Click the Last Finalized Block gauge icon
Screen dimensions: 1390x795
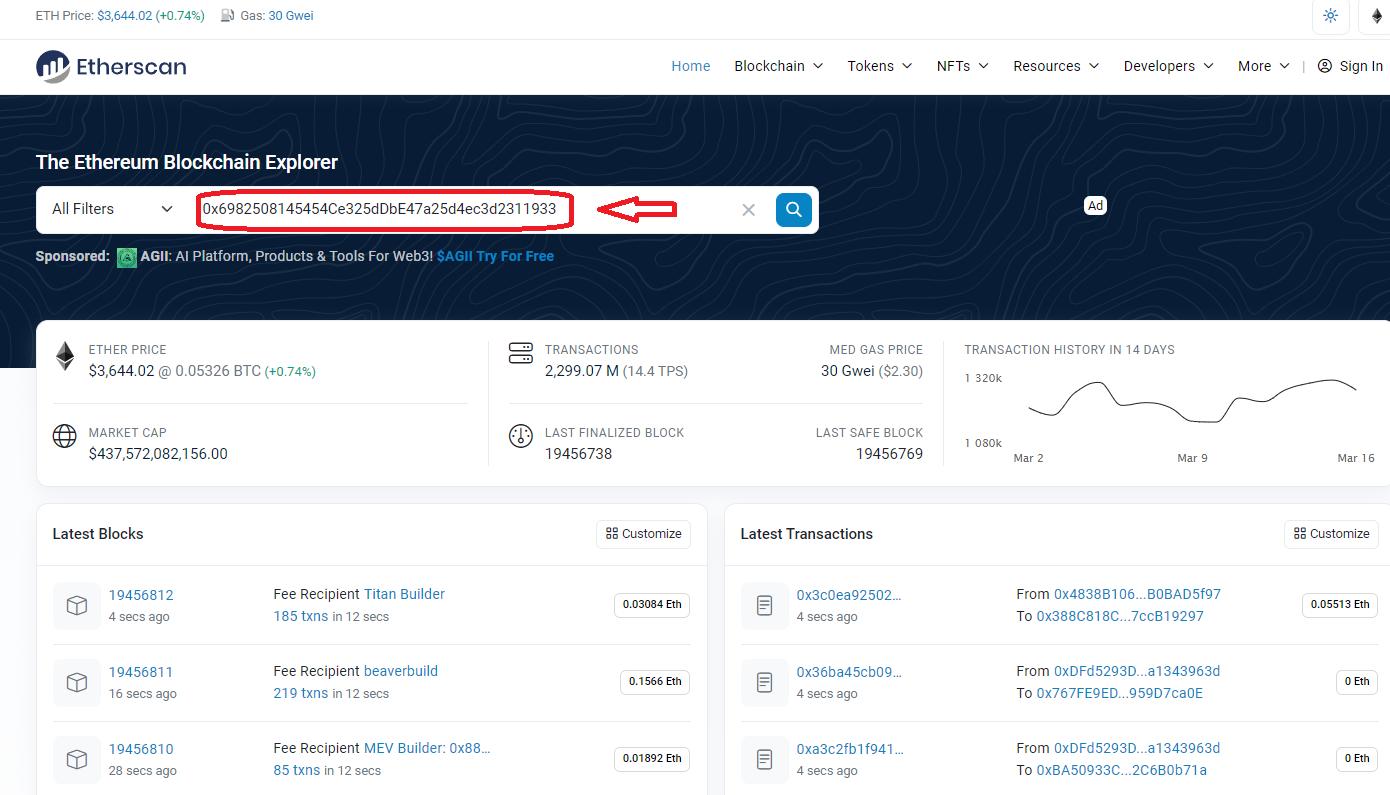[521, 437]
